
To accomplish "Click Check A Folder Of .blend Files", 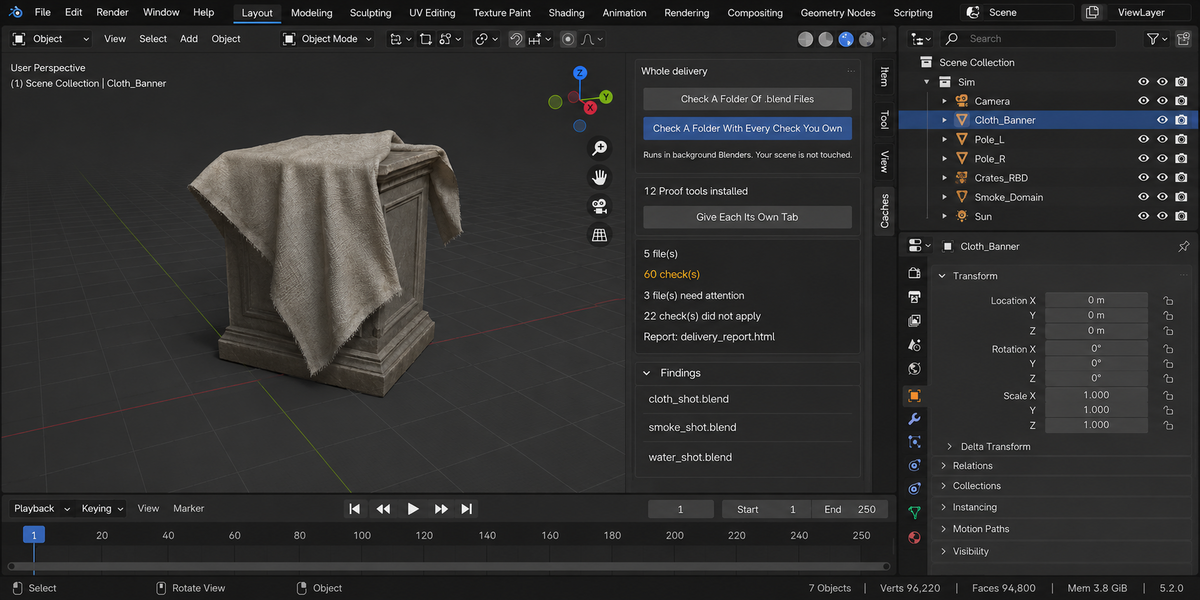I will coord(747,99).
